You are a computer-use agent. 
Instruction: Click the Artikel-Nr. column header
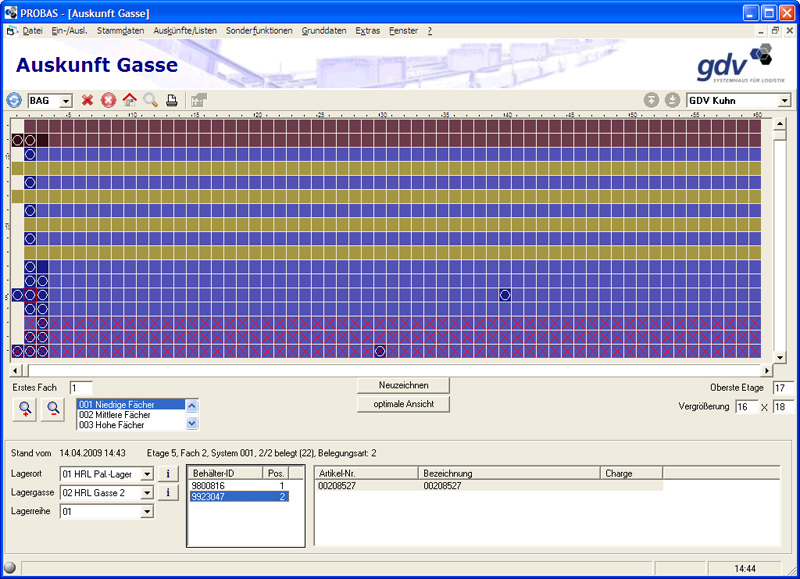(x=366, y=473)
